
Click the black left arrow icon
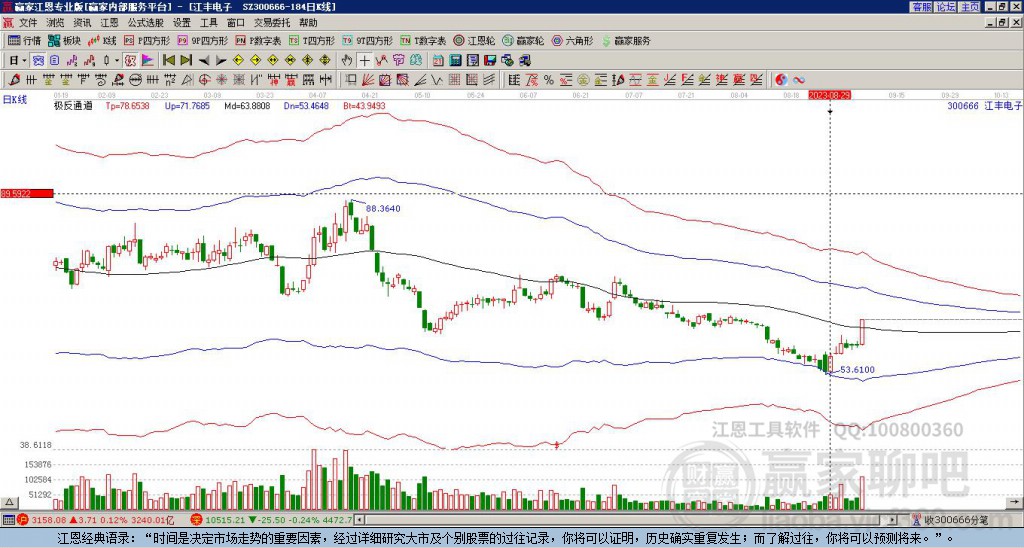tap(204, 61)
